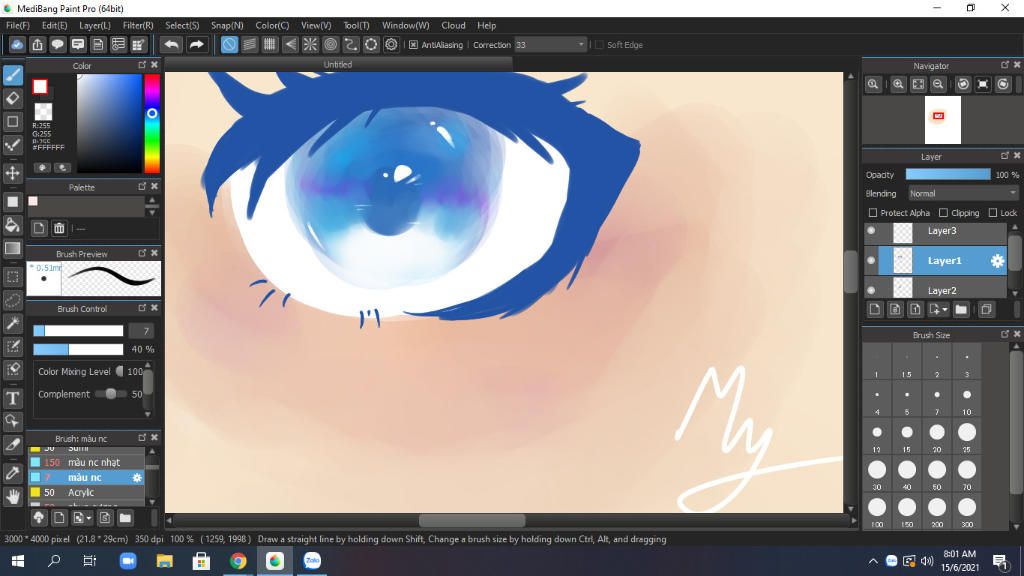Enable the Soft Edge checkbox
Viewport: 1024px width, 576px height.
tap(600, 45)
